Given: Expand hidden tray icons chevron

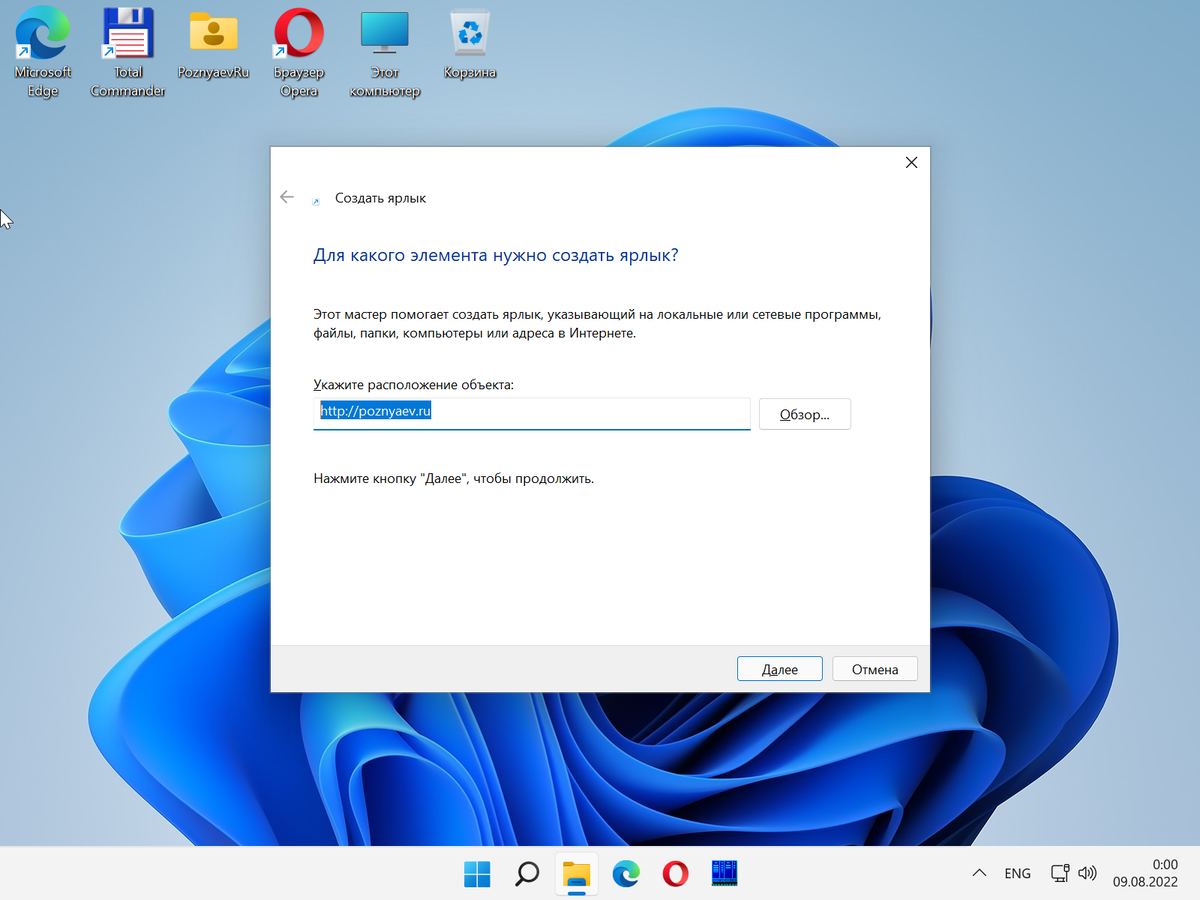Looking at the screenshot, I should [979, 874].
